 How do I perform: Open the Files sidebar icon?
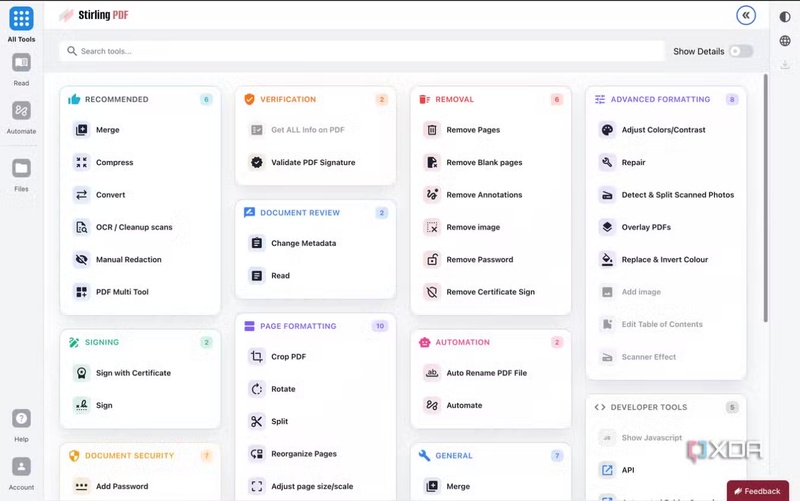[21, 168]
